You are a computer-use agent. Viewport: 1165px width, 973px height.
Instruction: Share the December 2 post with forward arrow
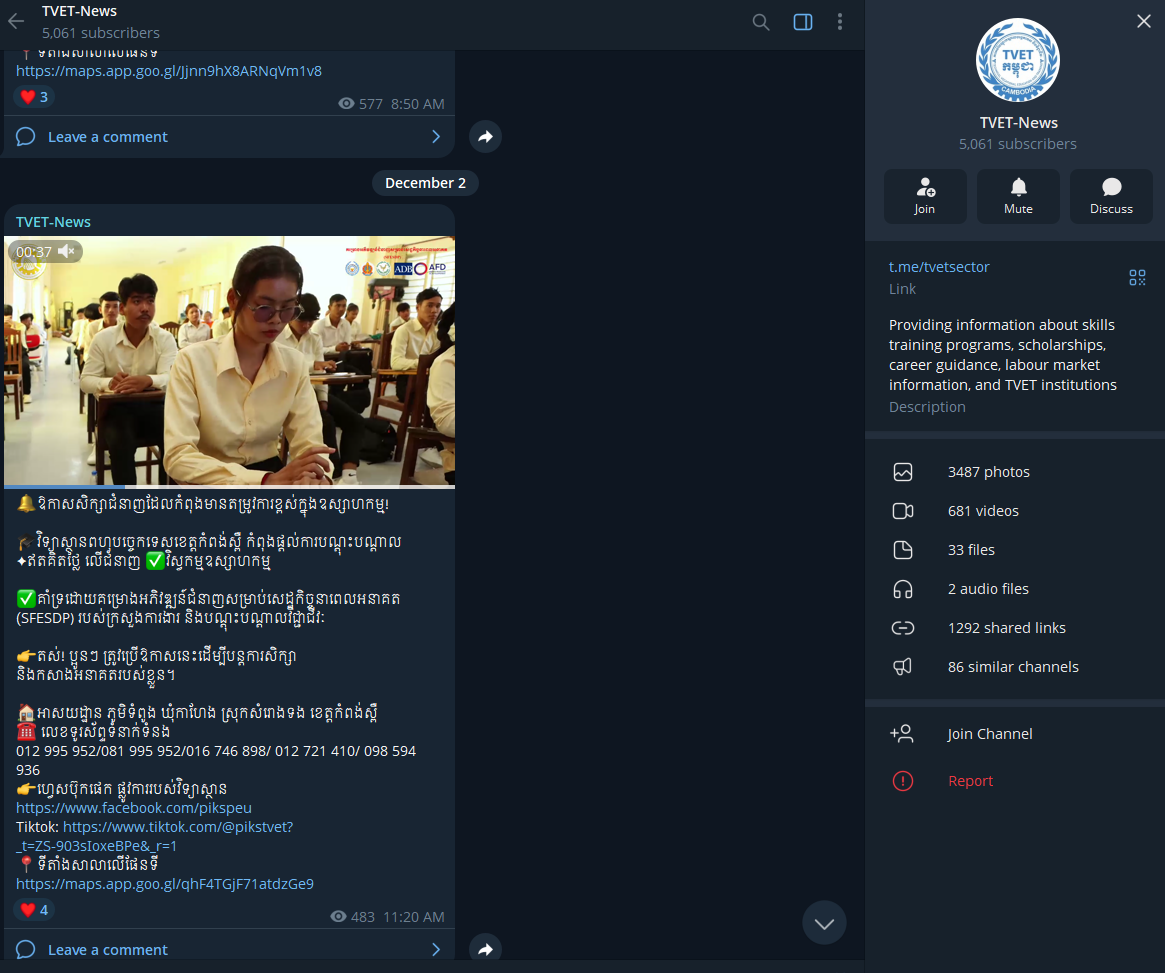point(485,949)
